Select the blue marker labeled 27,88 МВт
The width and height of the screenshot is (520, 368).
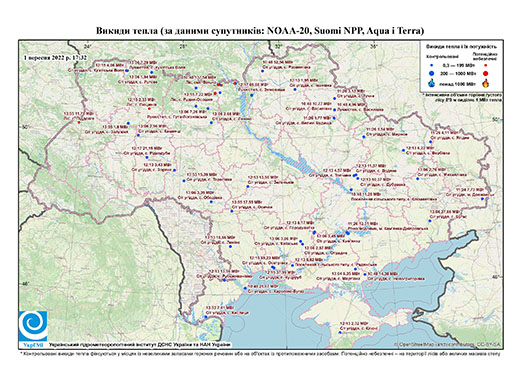tap(430, 221)
